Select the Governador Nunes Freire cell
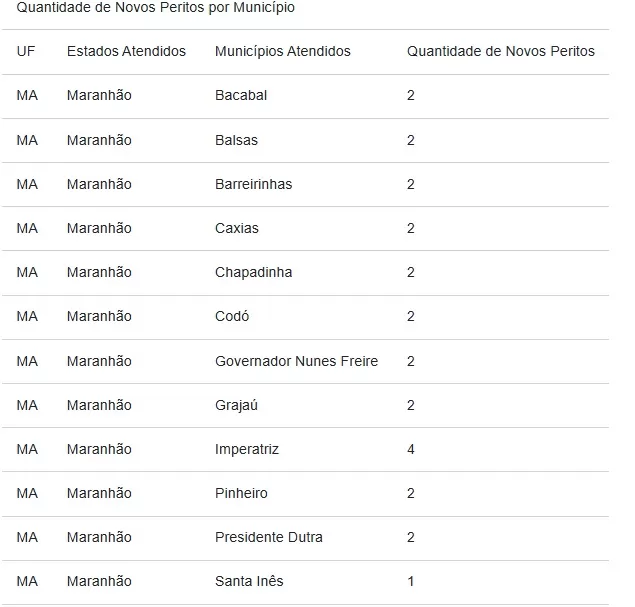Image resolution: width=635 pixels, height=607 pixels. 296,361
